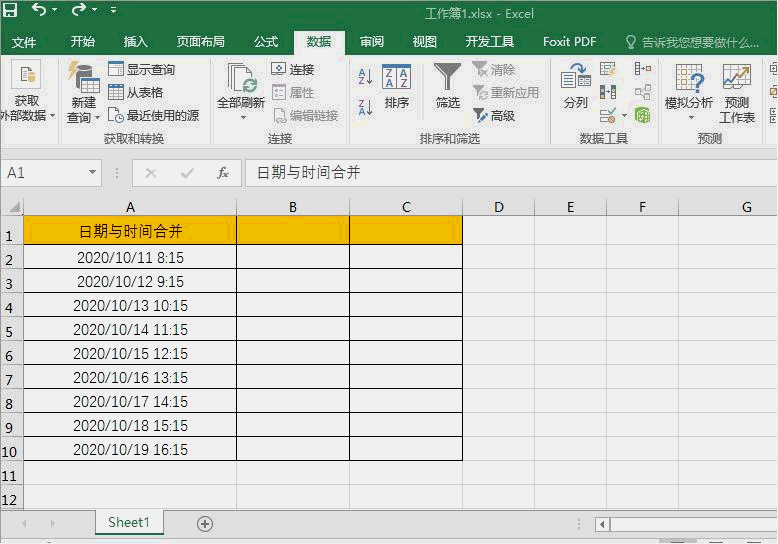Viewport: 778px width, 544px height.
Task: Click the horizontal scrollbar left arrow
Action: point(602,524)
